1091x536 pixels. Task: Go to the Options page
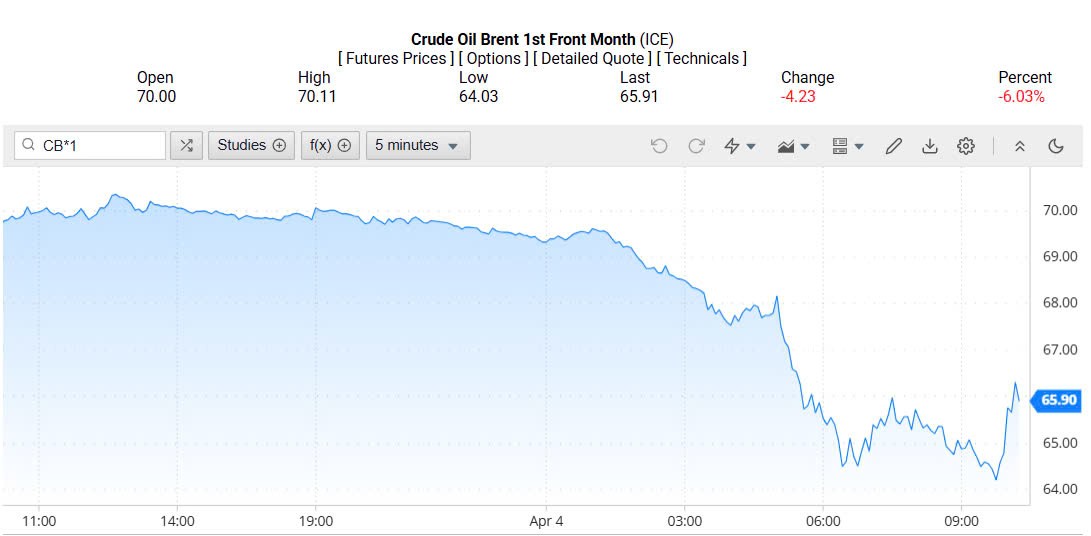[x=494, y=59]
